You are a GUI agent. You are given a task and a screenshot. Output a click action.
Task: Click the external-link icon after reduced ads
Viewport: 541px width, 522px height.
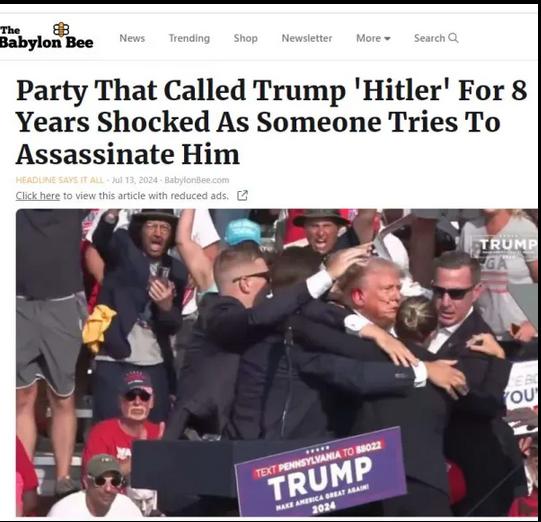coord(243,195)
